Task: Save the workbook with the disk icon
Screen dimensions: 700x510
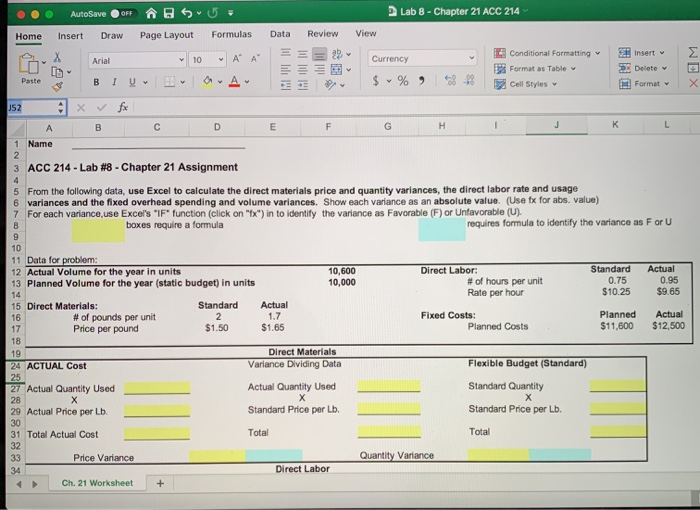Action: pyautogui.click(x=169, y=13)
